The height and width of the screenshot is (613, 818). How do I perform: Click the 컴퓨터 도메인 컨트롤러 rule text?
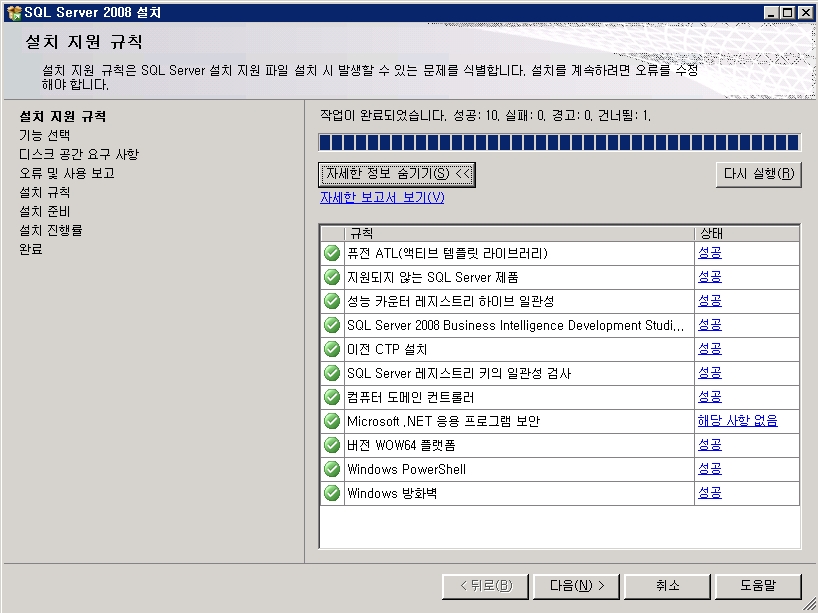pyautogui.click(x=411, y=397)
